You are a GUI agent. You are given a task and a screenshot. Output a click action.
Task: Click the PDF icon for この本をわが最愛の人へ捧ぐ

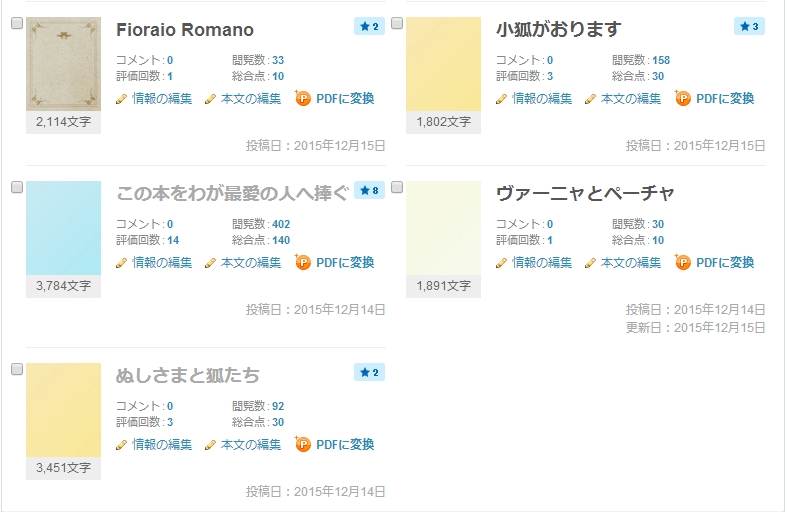pyautogui.click(x=303, y=263)
